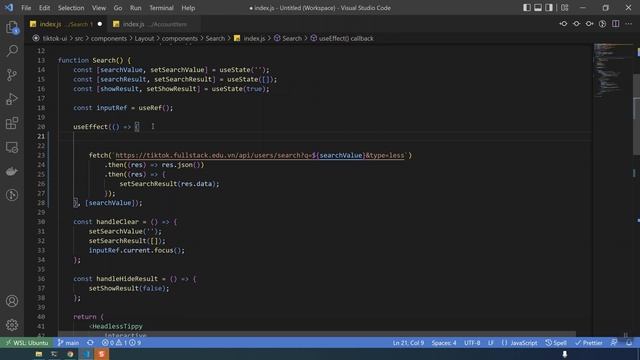
Task: Toggle primary side bar layout
Action: tap(527, 8)
